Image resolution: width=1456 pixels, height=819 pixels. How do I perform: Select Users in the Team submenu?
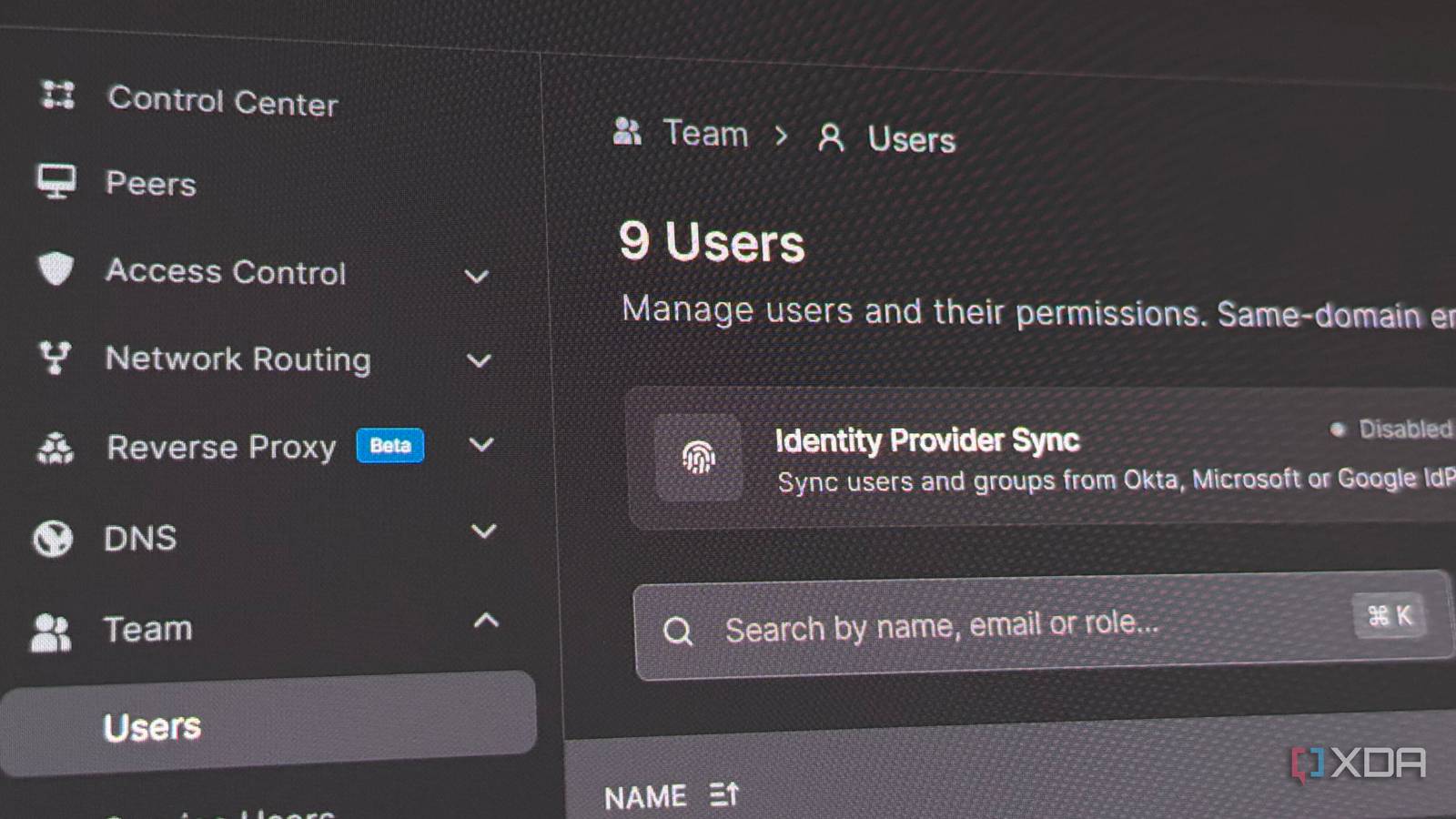click(x=268, y=724)
